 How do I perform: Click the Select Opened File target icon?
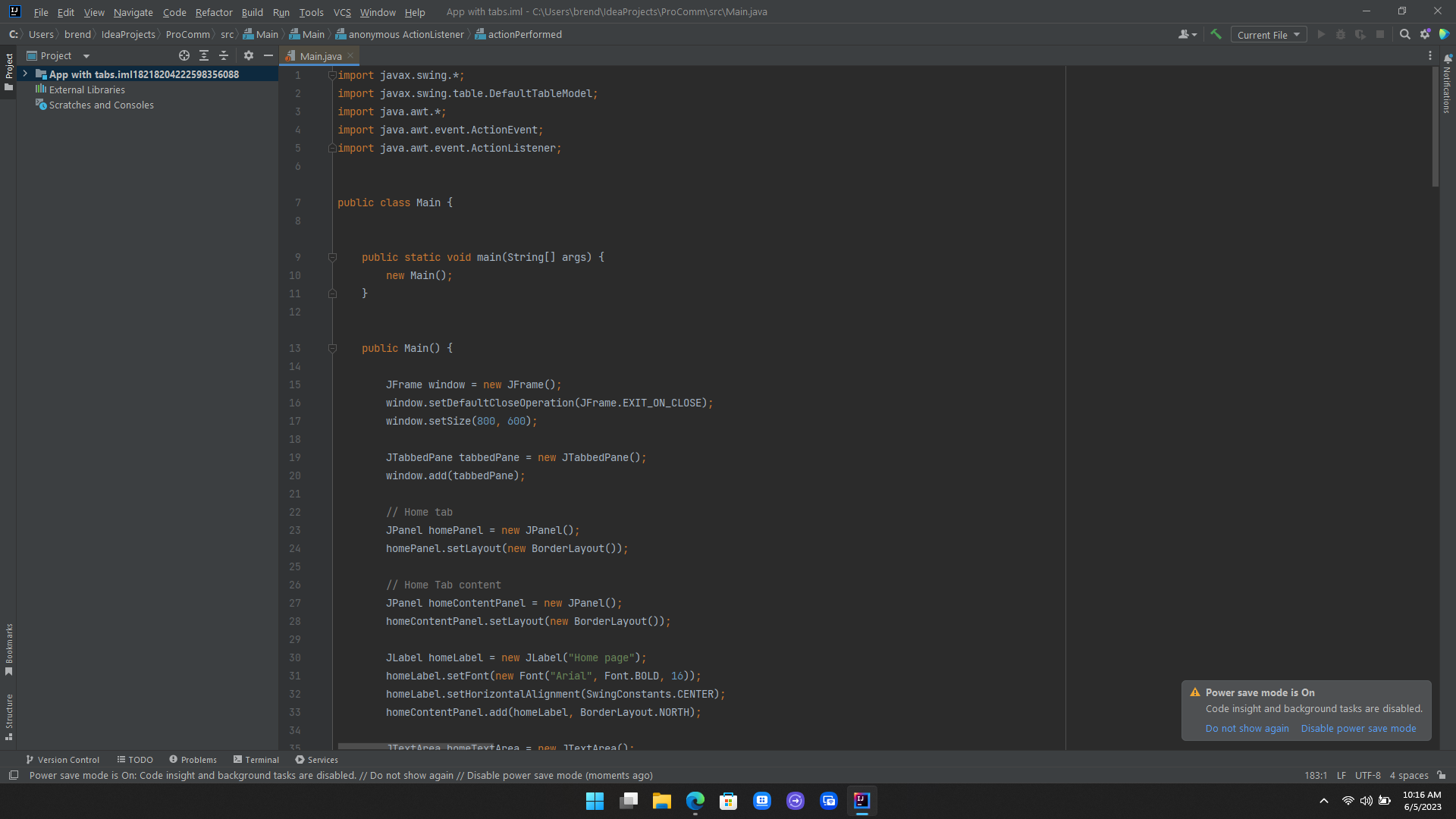tap(184, 55)
